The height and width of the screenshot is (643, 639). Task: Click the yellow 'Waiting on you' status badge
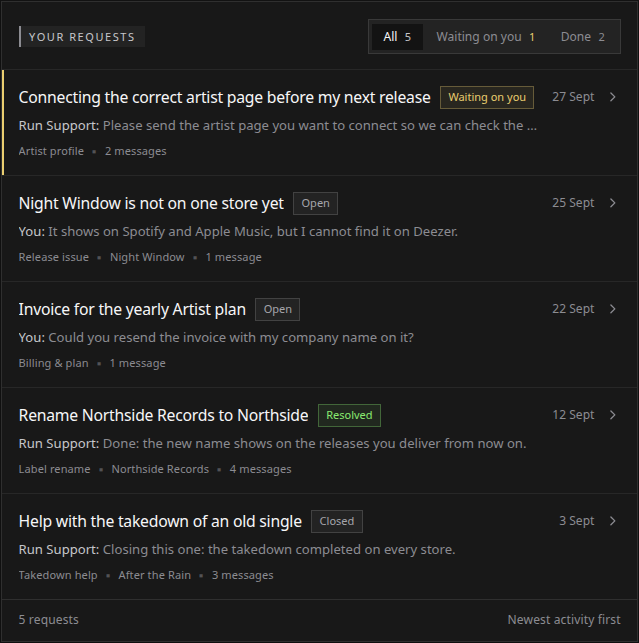[x=487, y=98]
